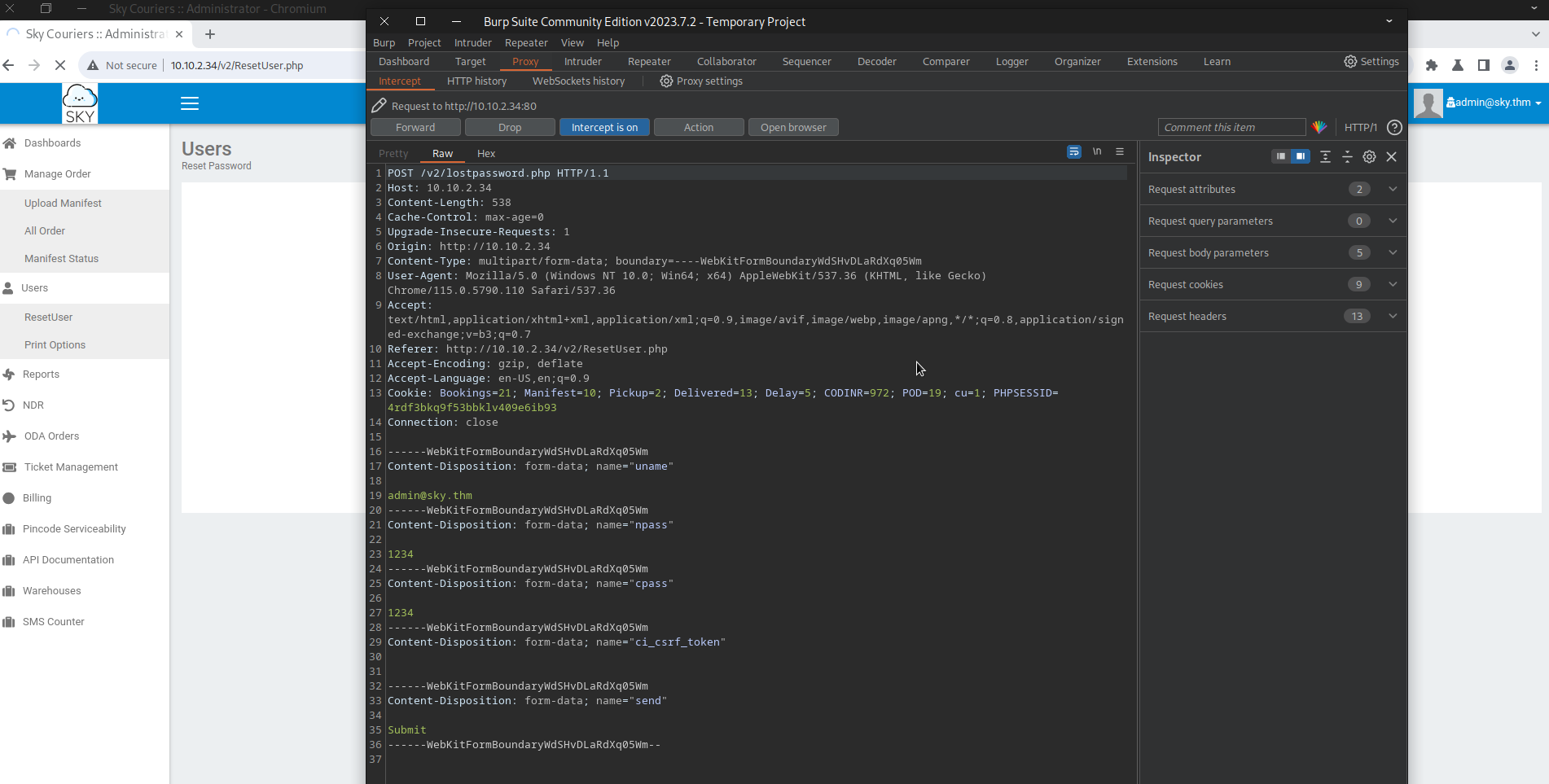Switch editor to Hex view
1549x784 pixels.
click(486, 153)
